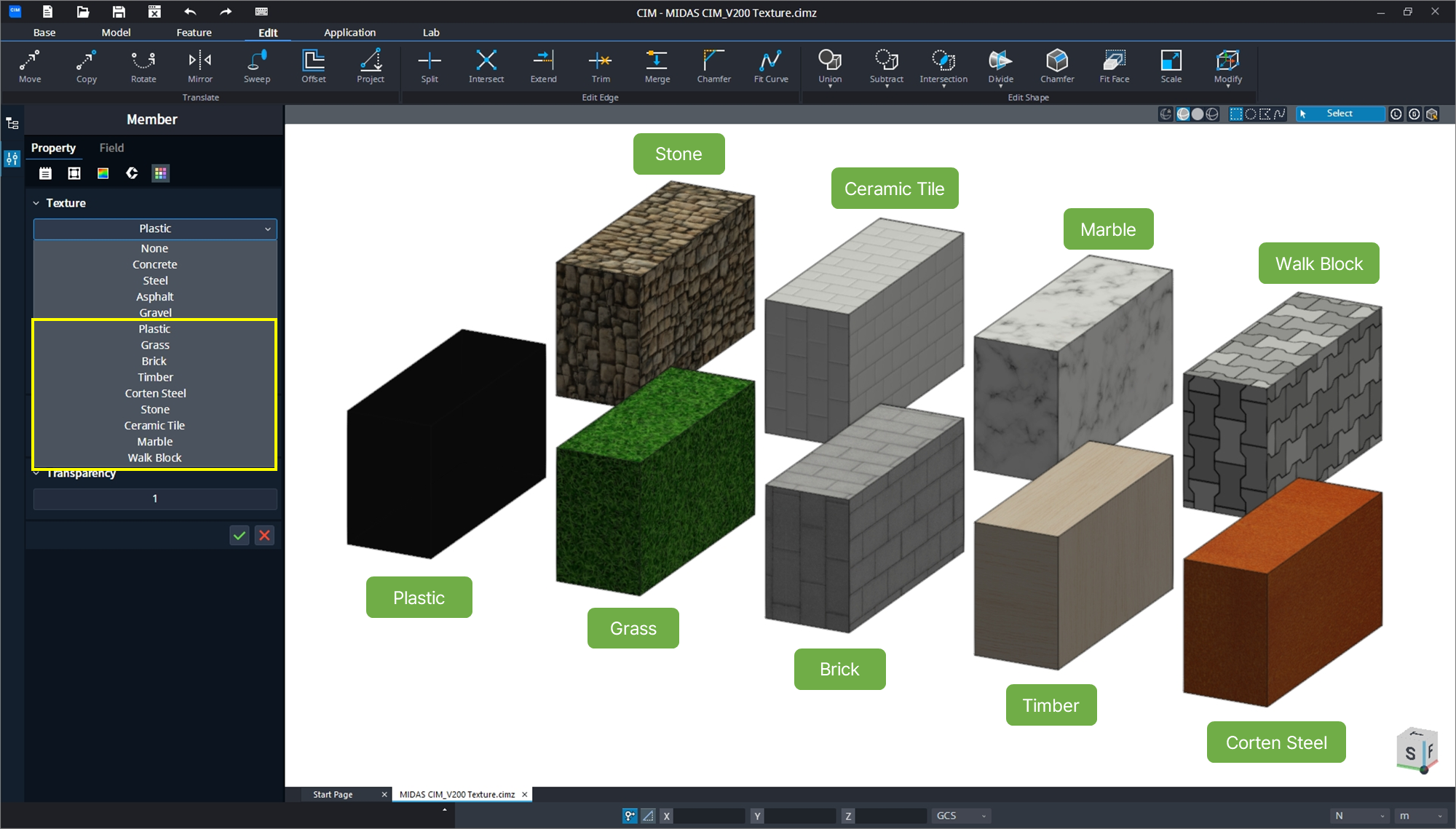Open the Plastic texture dropdown
This screenshot has height=829, width=1456.
[x=155, y=229]
